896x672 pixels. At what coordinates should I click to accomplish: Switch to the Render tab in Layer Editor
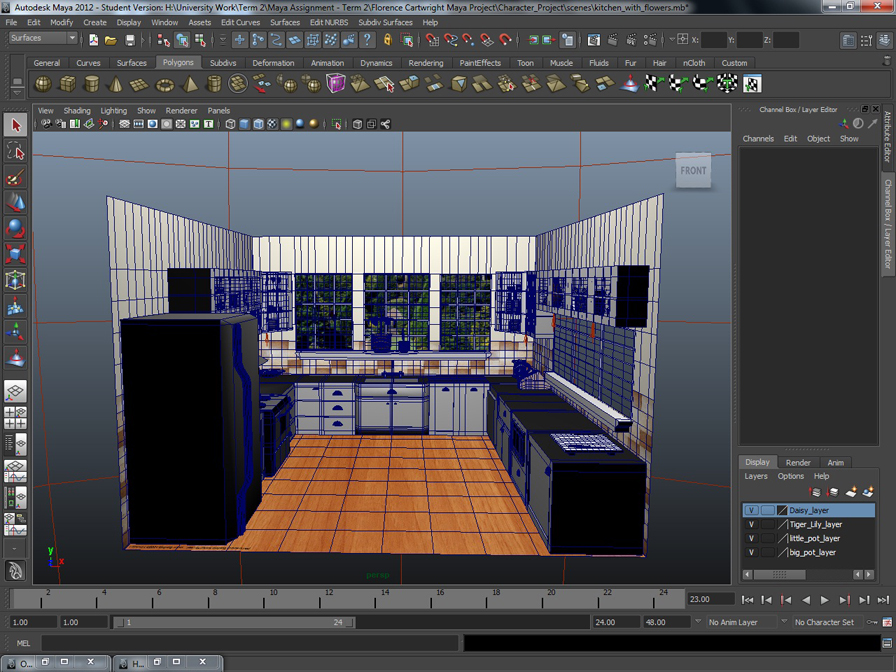pos(798,462)
